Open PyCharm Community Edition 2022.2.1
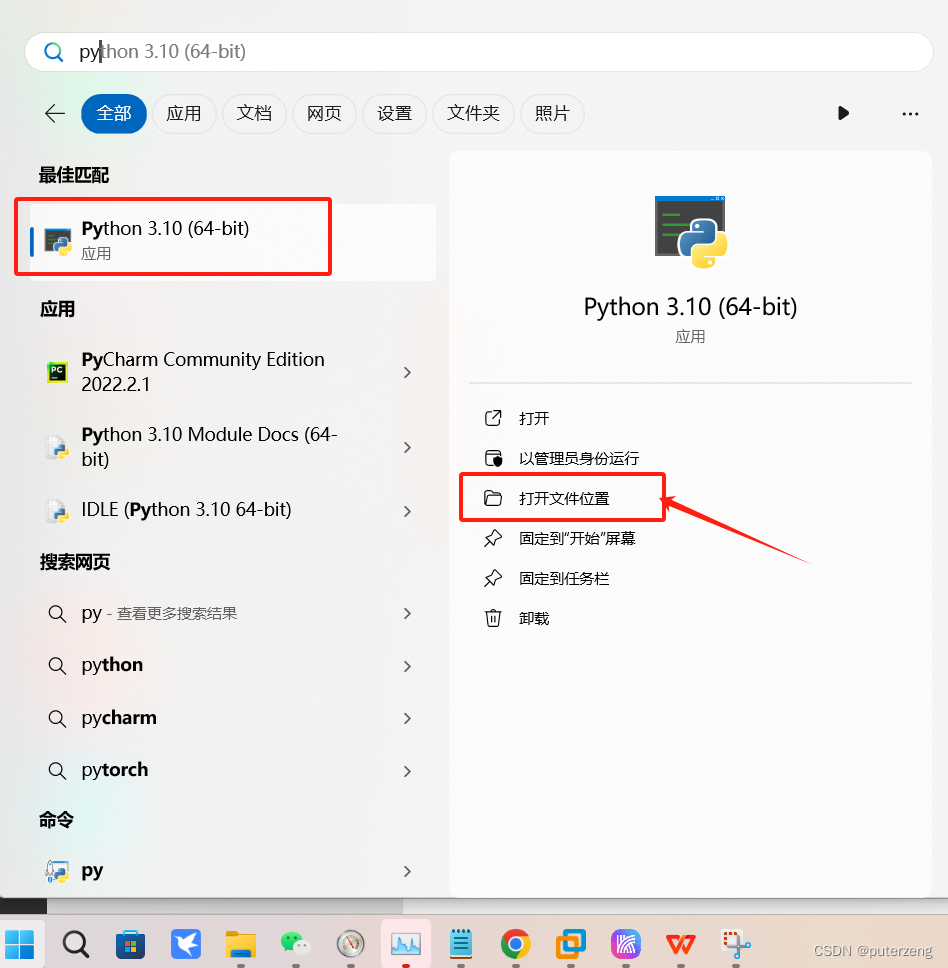 click(x=202, y=371)
